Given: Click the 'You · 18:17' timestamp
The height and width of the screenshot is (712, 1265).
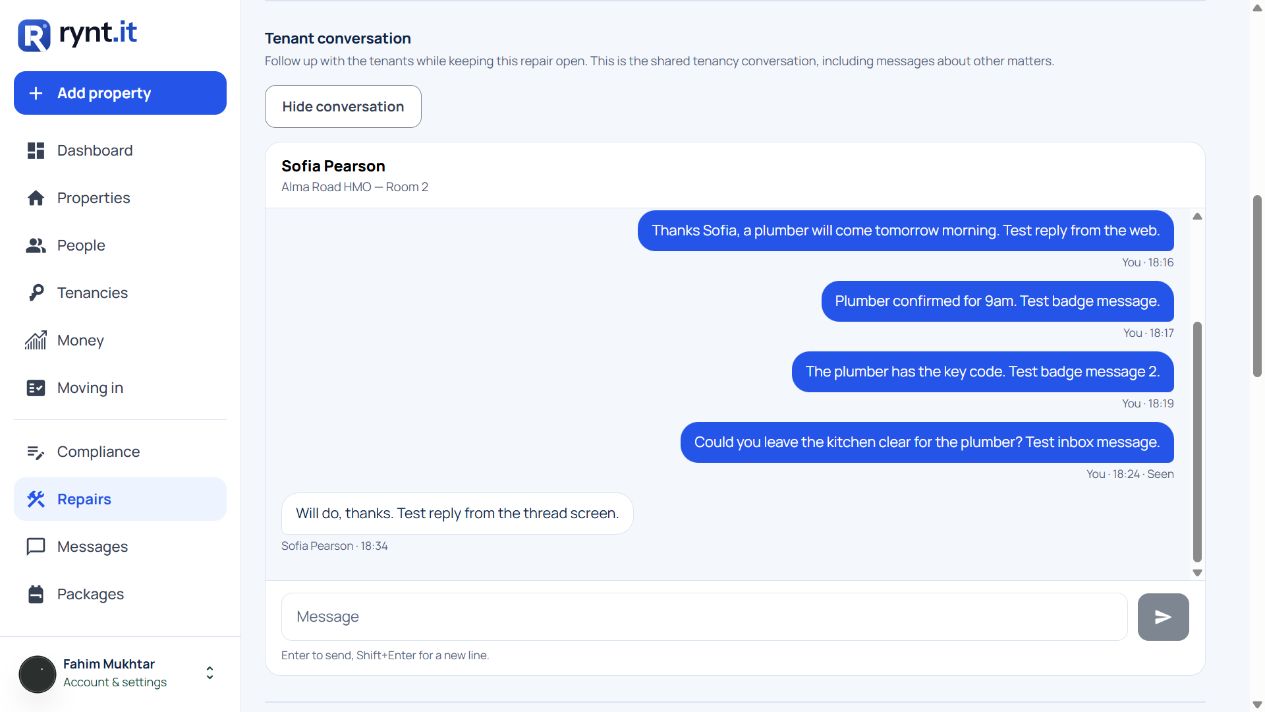Looking at the screenshot, I should [1148, 333].
